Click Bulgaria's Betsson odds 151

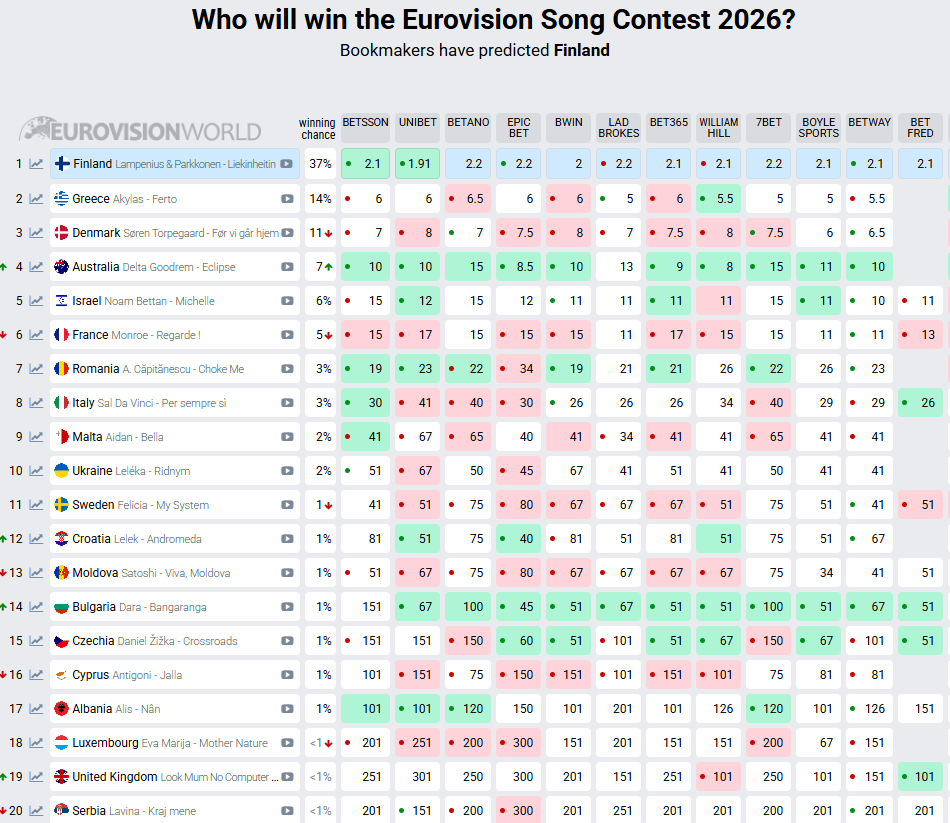click(x=365, y=607)
